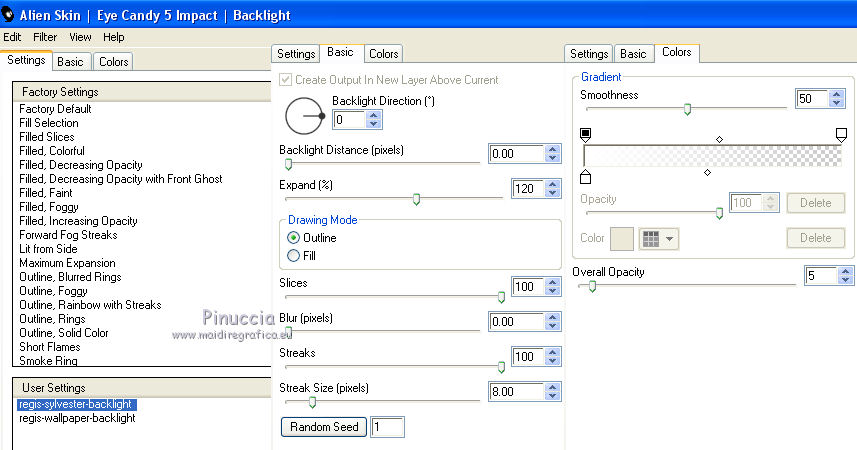Viewport: 857px width, 450px height.
Task: Select the Outline drawing mode
Action: 294,238
